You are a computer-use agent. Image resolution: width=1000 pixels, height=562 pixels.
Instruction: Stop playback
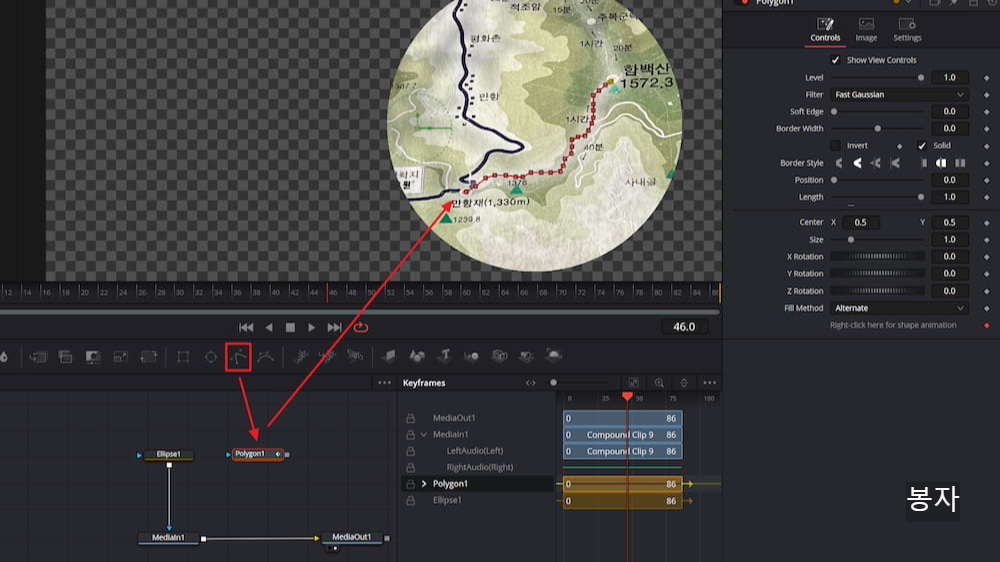point(290,327)
